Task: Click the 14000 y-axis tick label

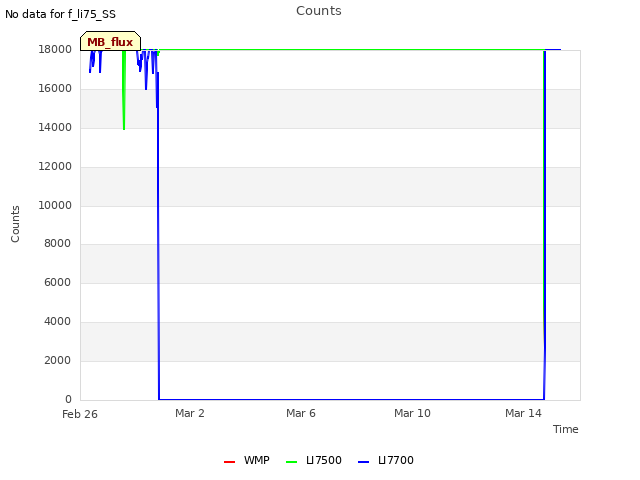Action: [55, 127]
